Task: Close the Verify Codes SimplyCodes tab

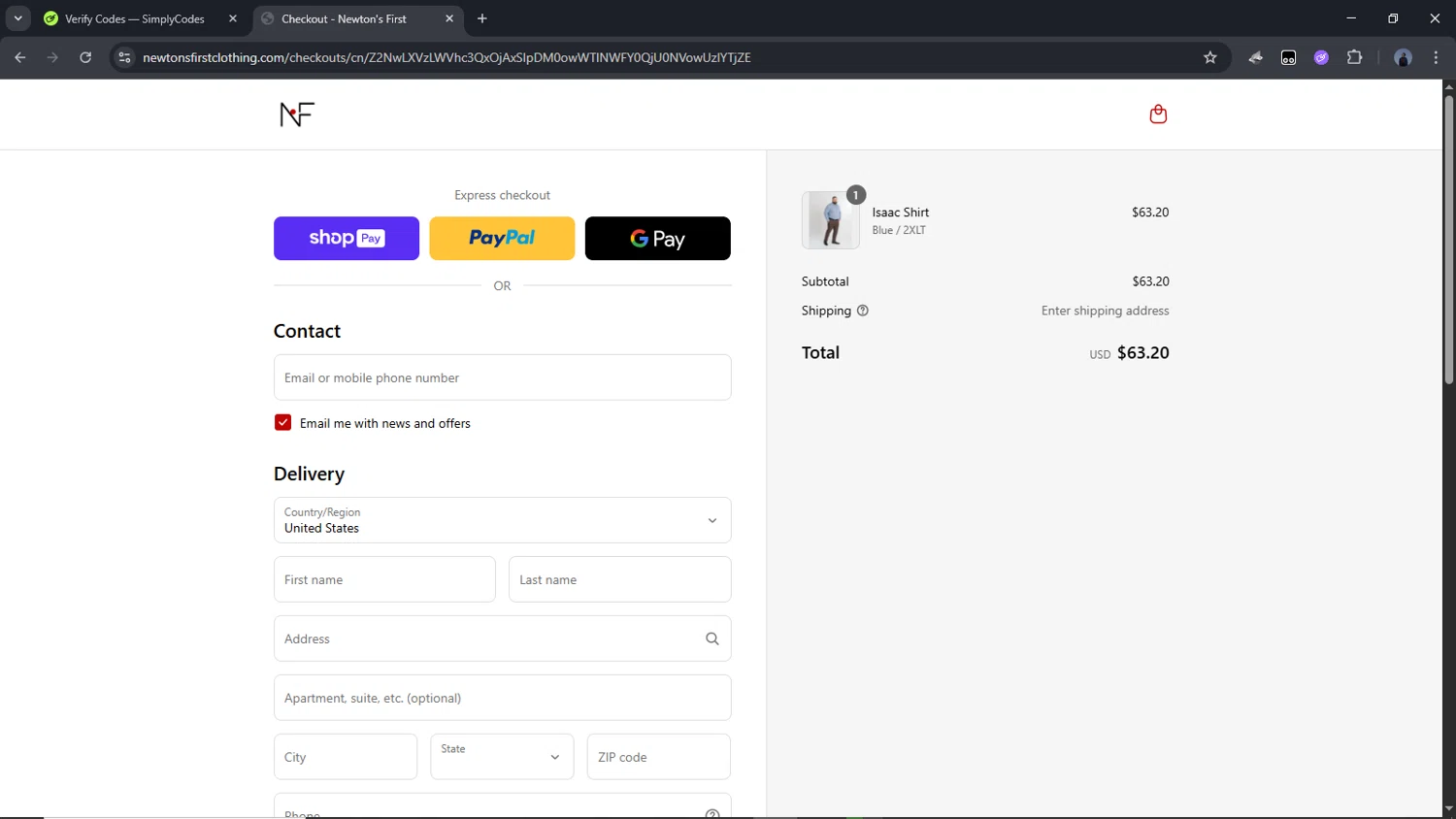Action: click(x=233, y=18)
